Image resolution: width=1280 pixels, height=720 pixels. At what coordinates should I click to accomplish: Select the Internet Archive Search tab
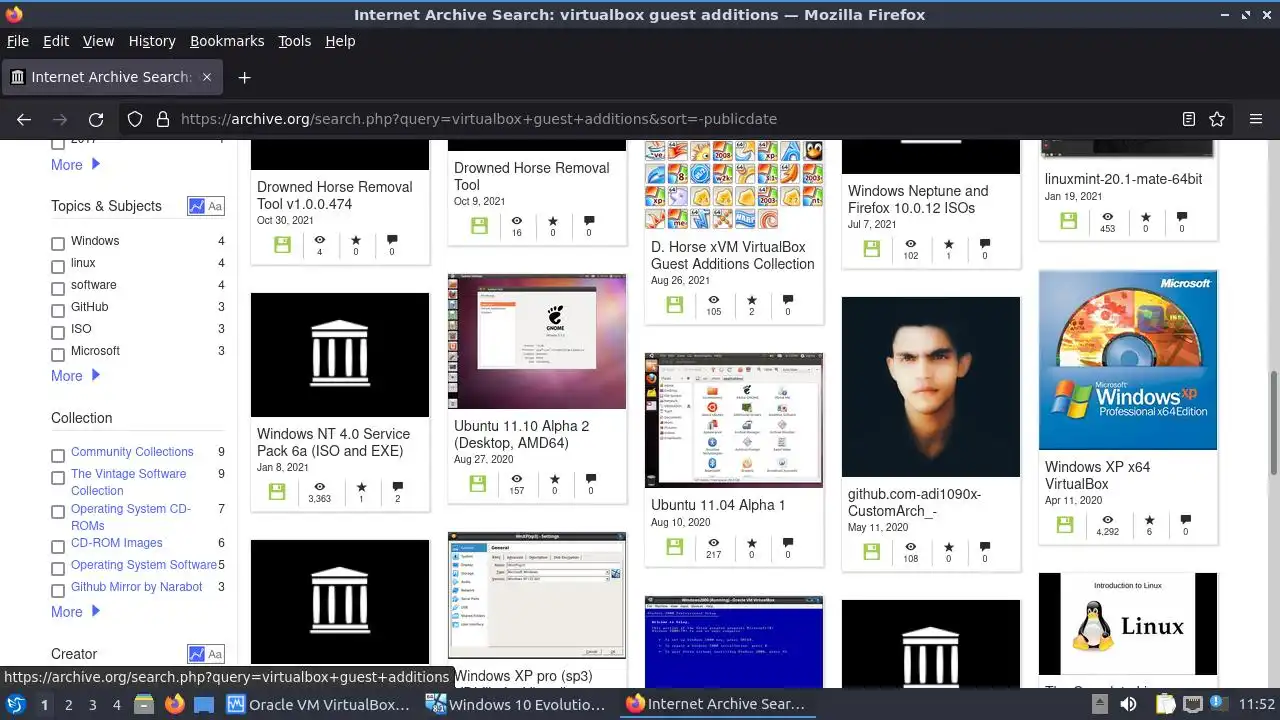[110, 77]
